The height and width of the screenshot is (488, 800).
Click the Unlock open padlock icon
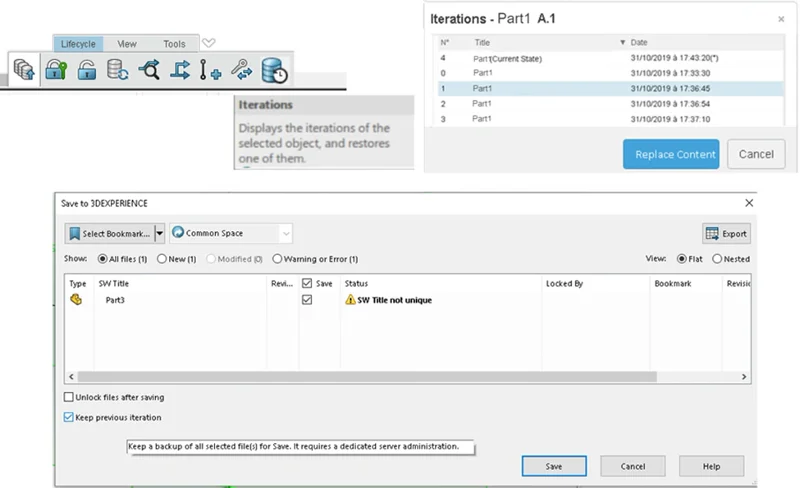point(87,71)
